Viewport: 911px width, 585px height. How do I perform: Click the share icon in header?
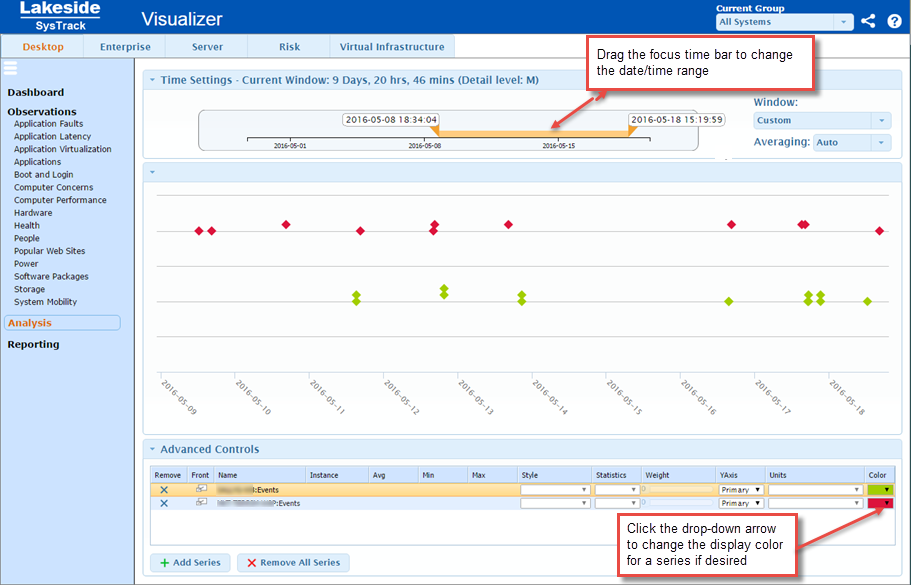868,20
